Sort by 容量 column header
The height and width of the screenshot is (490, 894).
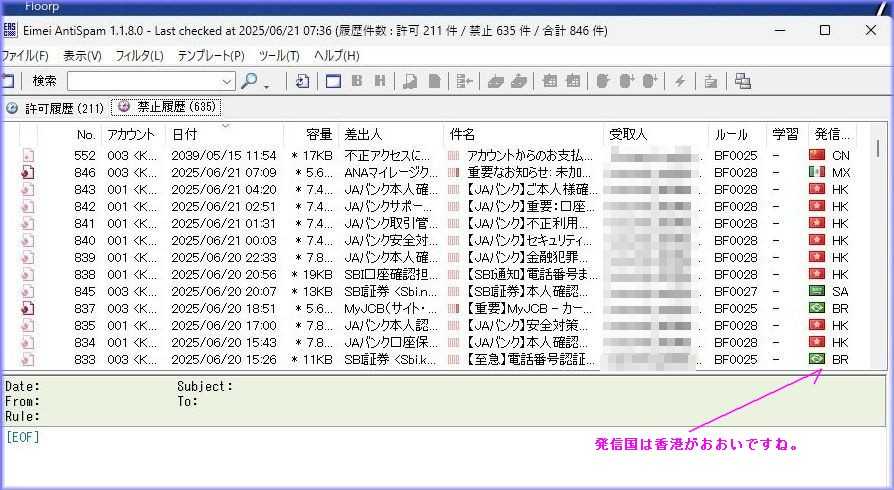(311, 135)
